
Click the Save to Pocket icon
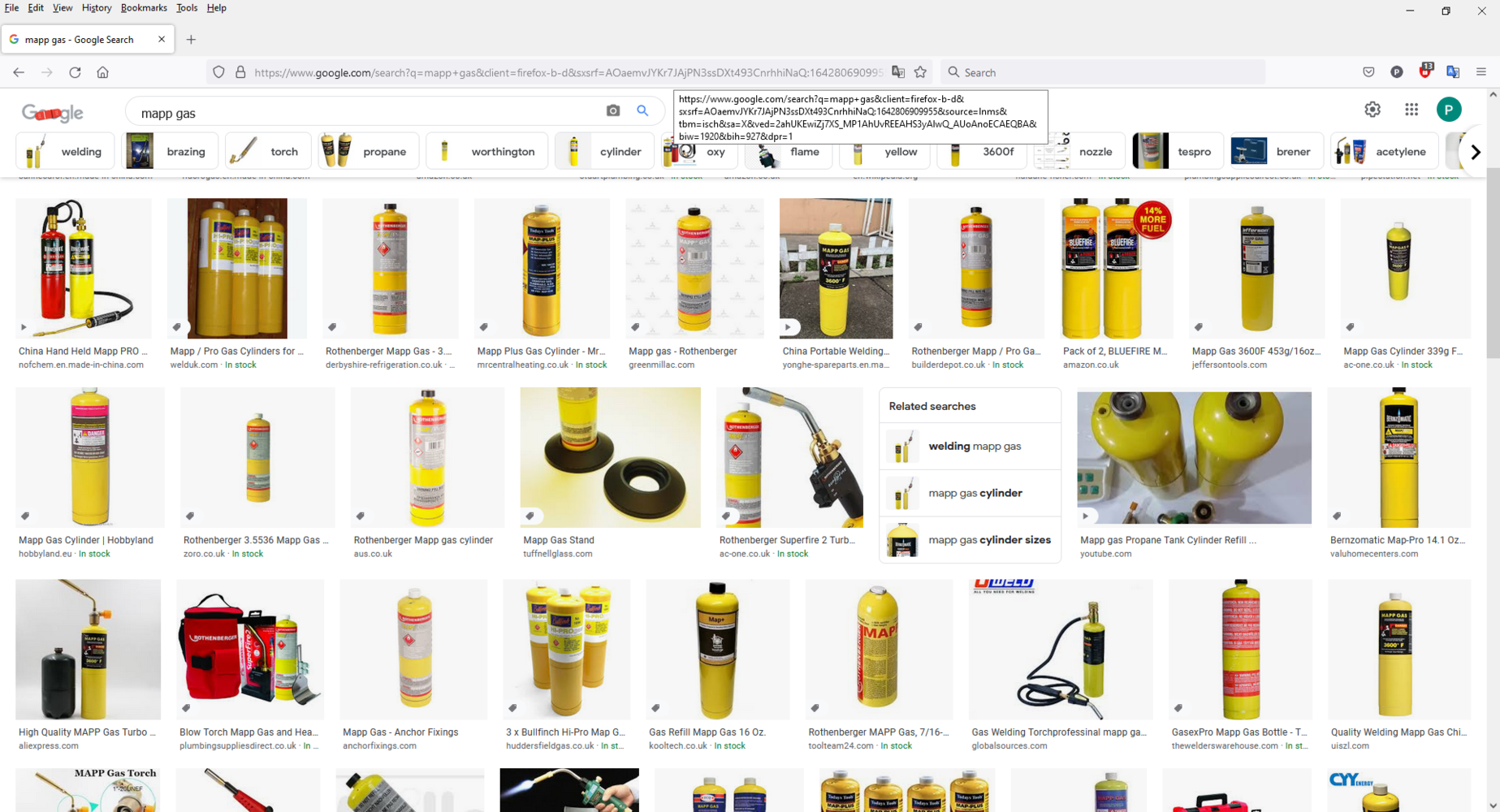[x=1368, y=72]
